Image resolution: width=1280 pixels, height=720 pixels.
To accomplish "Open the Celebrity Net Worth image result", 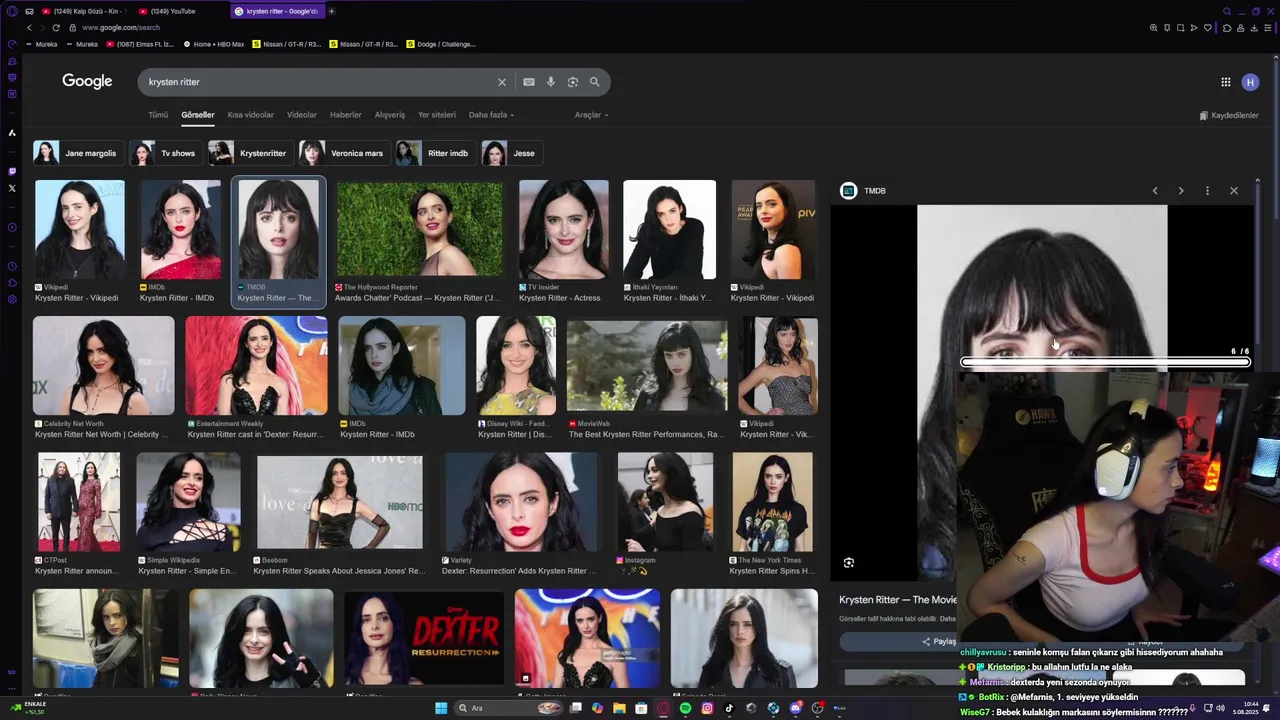I will click(x=104, y=366).
